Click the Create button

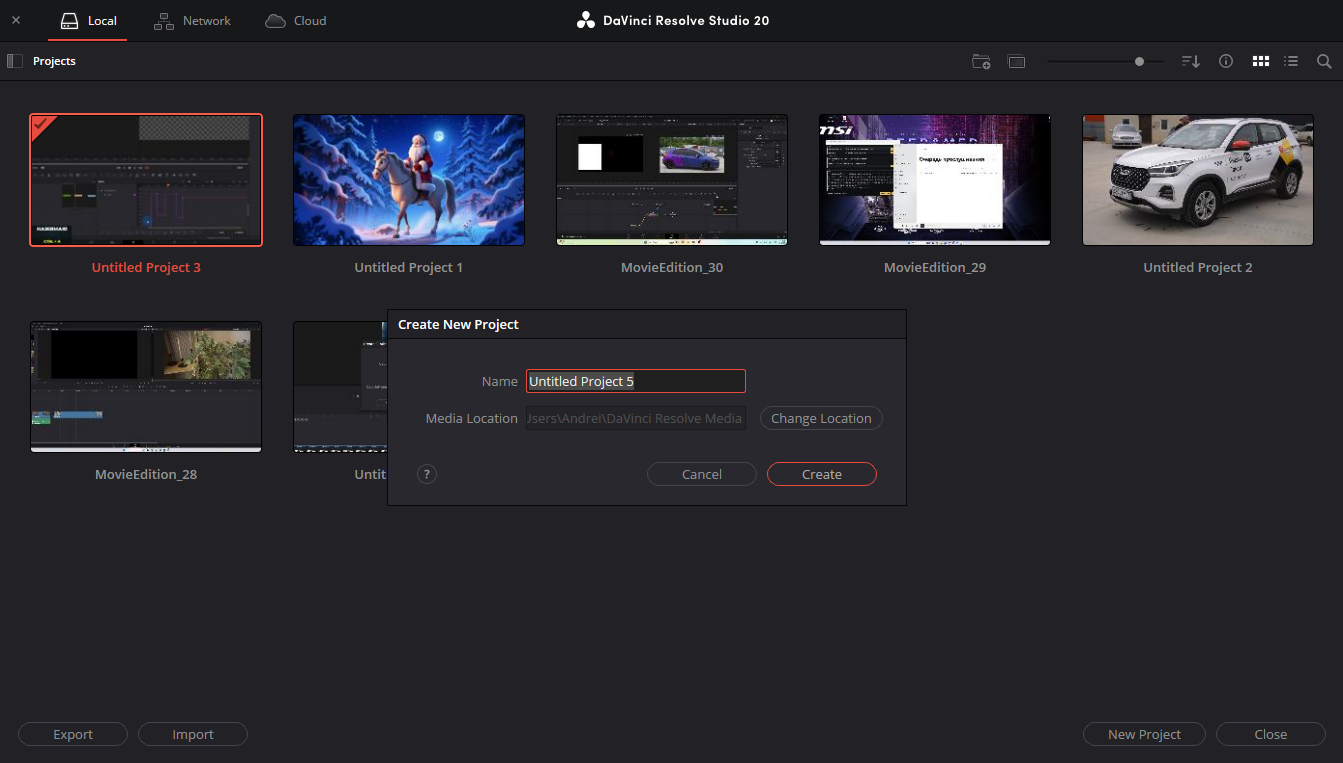click(821, 474)
